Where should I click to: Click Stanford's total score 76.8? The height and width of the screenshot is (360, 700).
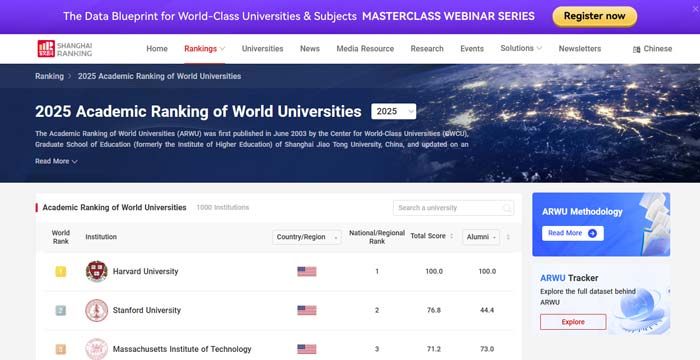tap(434, 310)
